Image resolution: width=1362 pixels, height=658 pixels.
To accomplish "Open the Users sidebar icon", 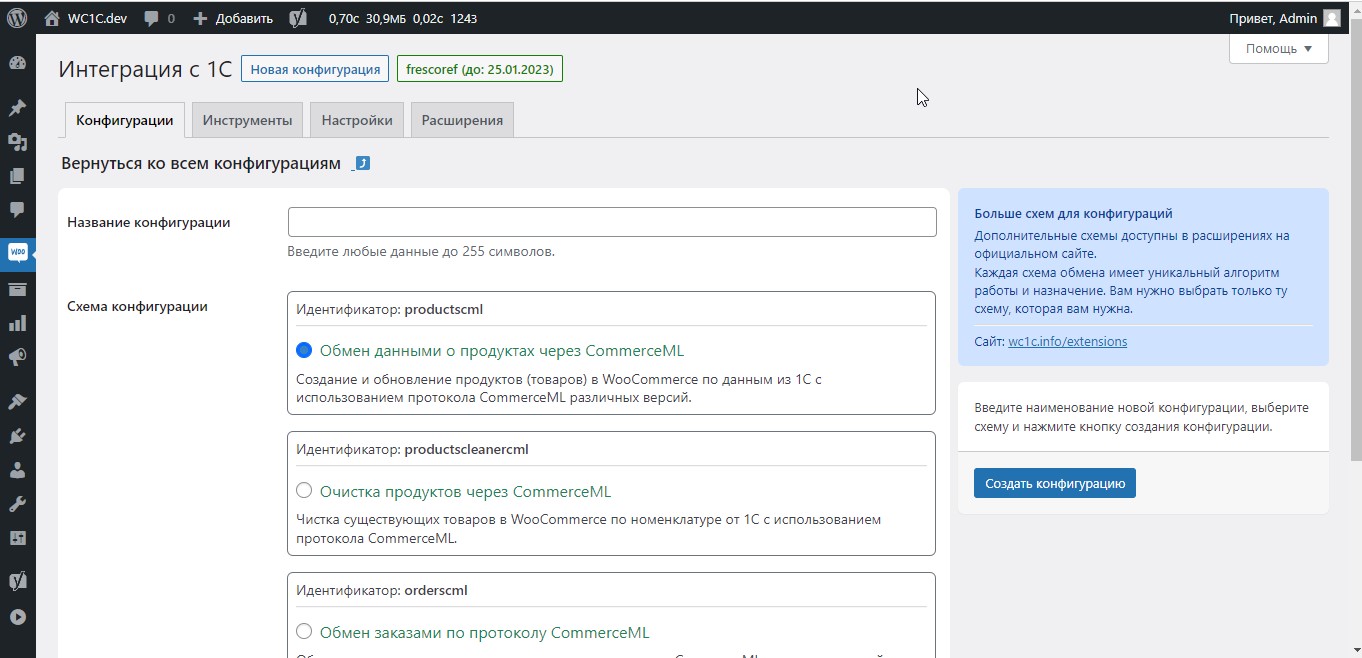I will (17, 470).
